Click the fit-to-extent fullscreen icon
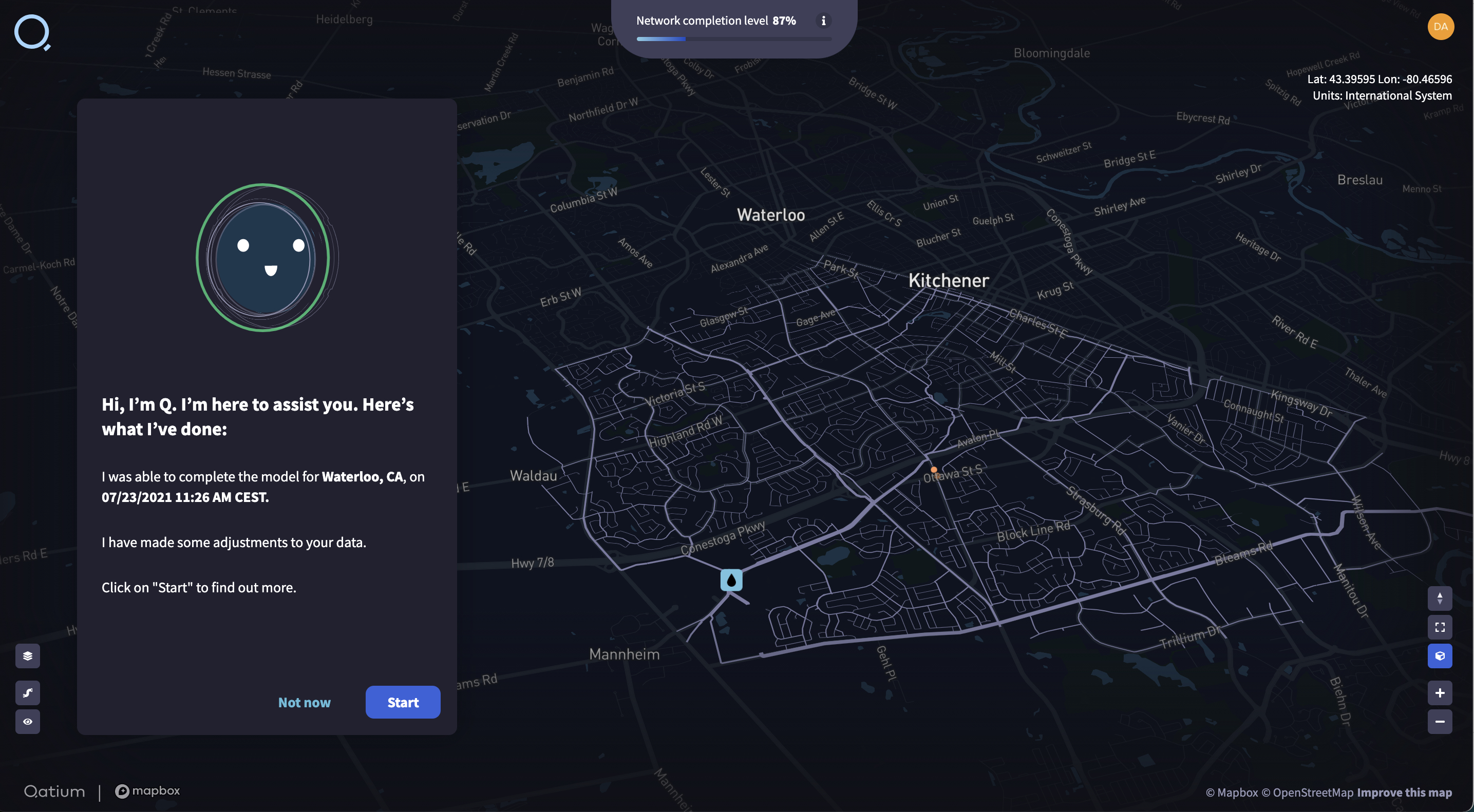 point(1440,627)
